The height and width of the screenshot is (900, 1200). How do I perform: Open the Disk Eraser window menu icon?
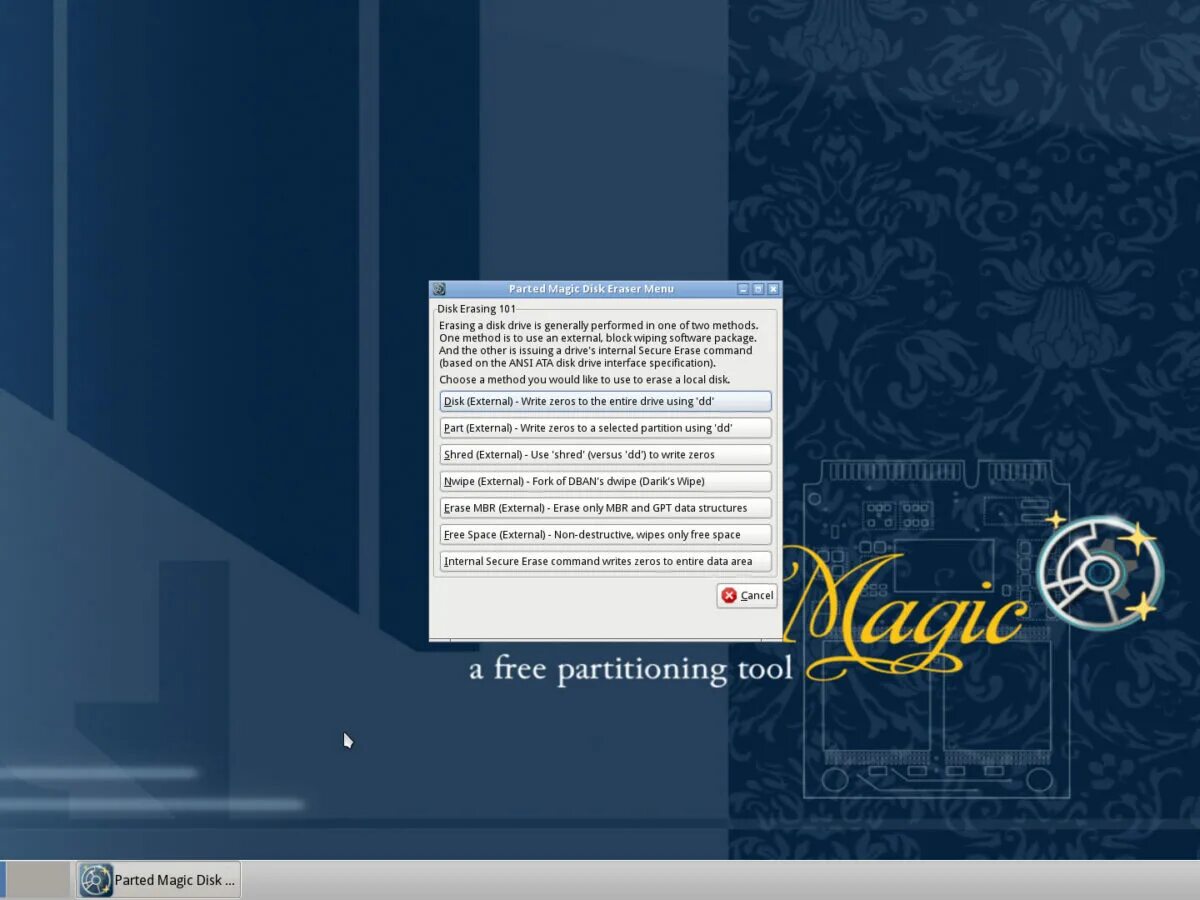438,289
